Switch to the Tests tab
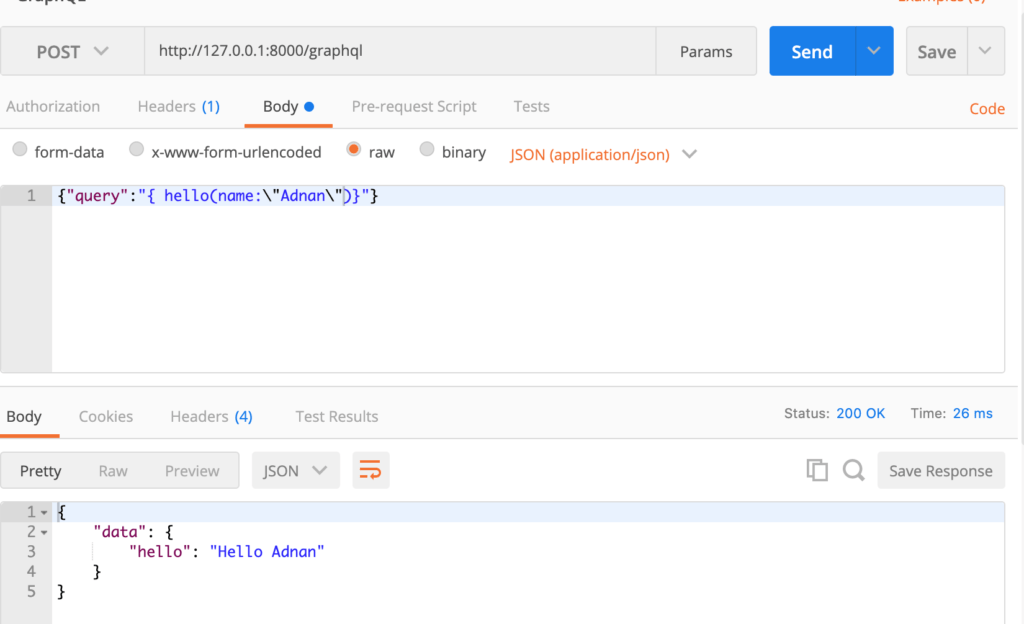The height and width of the screenshot is (624, 1024). coord(531,106)
